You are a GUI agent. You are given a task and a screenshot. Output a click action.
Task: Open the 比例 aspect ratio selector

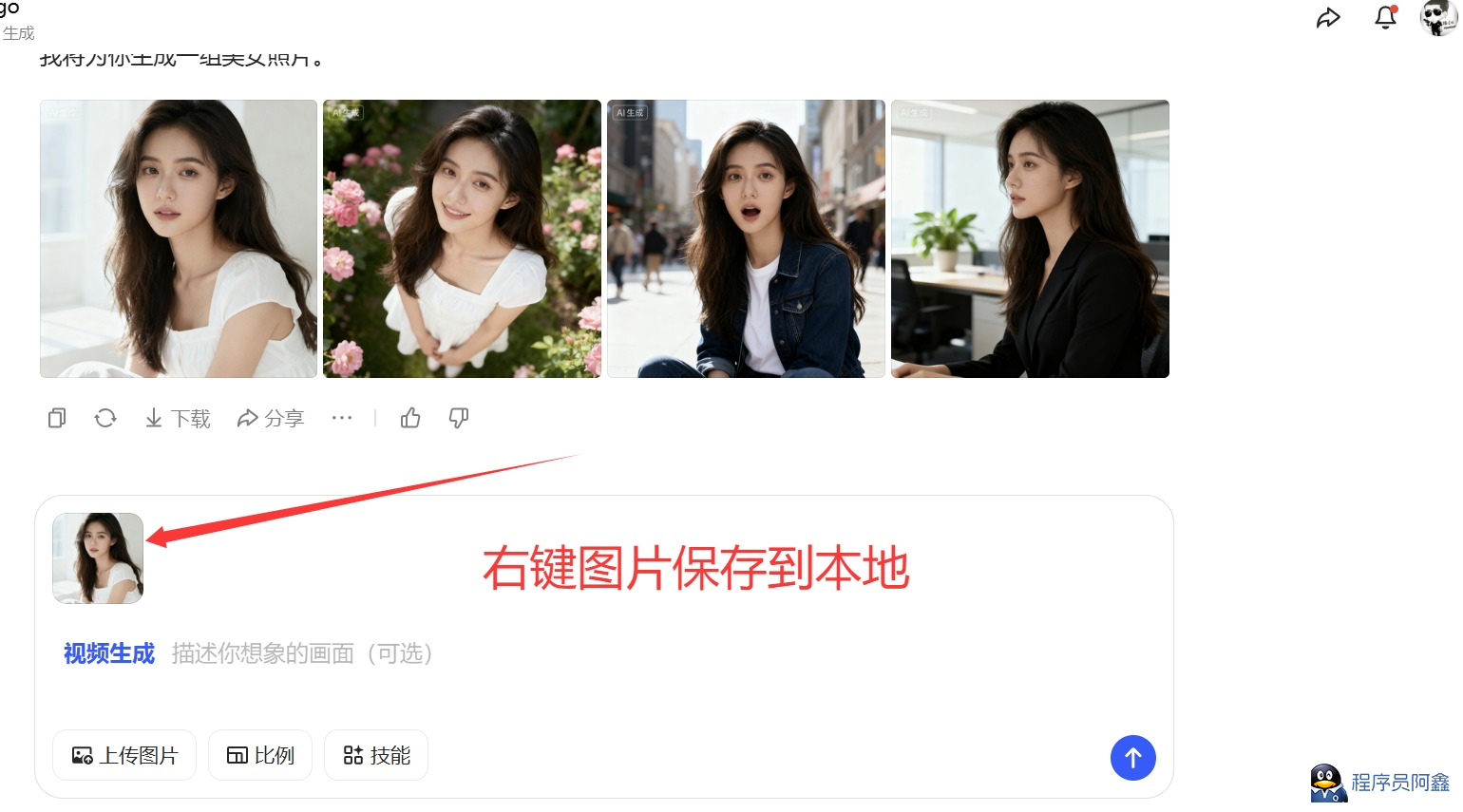(260, 755)
